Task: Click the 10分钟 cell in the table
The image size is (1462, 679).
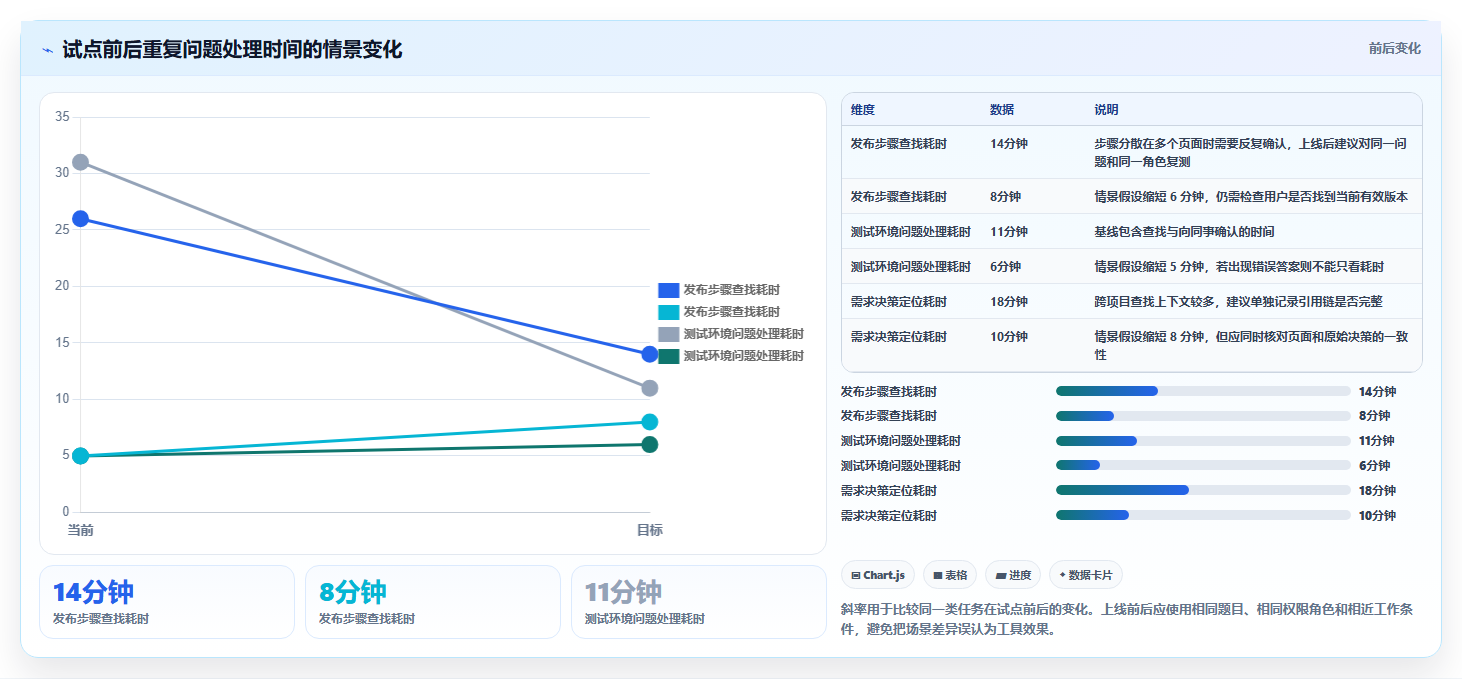Action: pyautogui.click(x=1009, y=337)
